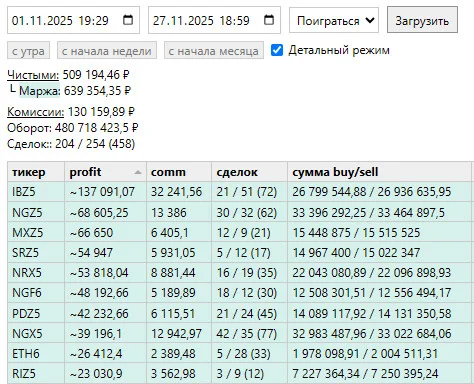The image size is (474, 384).
Task: Click the trades count 42 / 35 (77)
Action: [x=247, y=333]
